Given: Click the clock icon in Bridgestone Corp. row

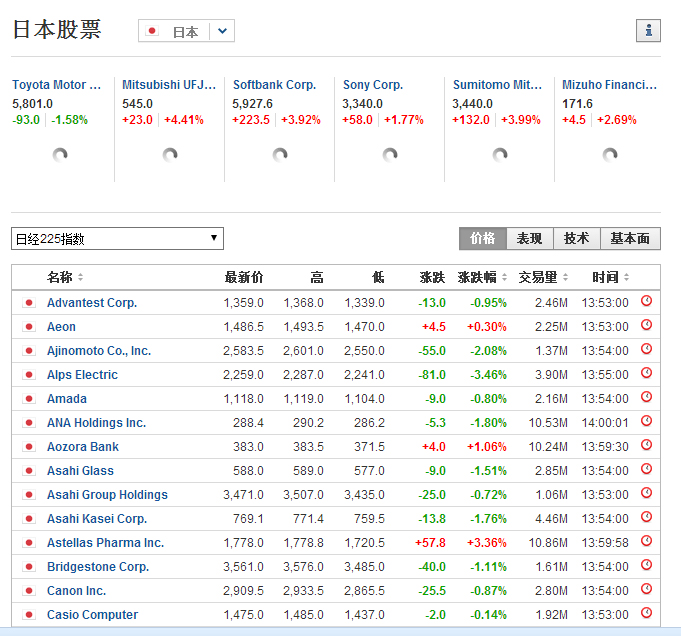Looking at the screenshot, I should [x=647, y=565].
